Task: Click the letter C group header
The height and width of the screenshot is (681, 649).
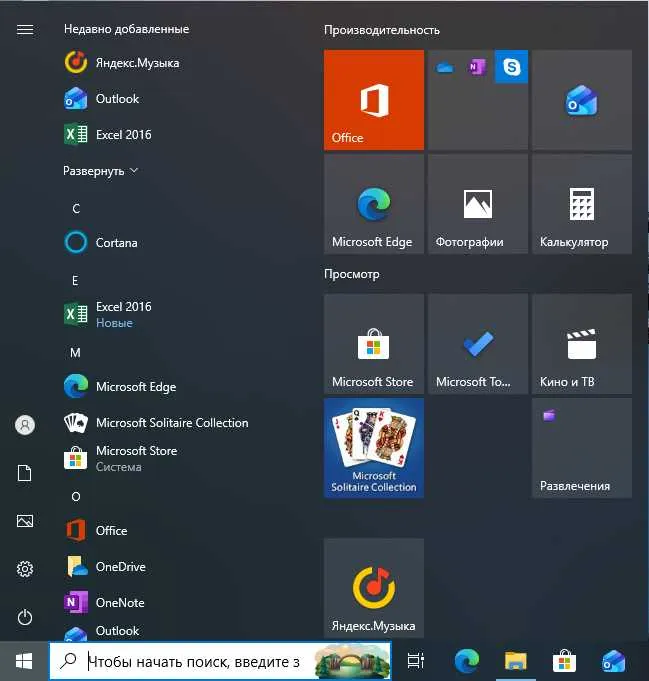Action: click(76, 208)
